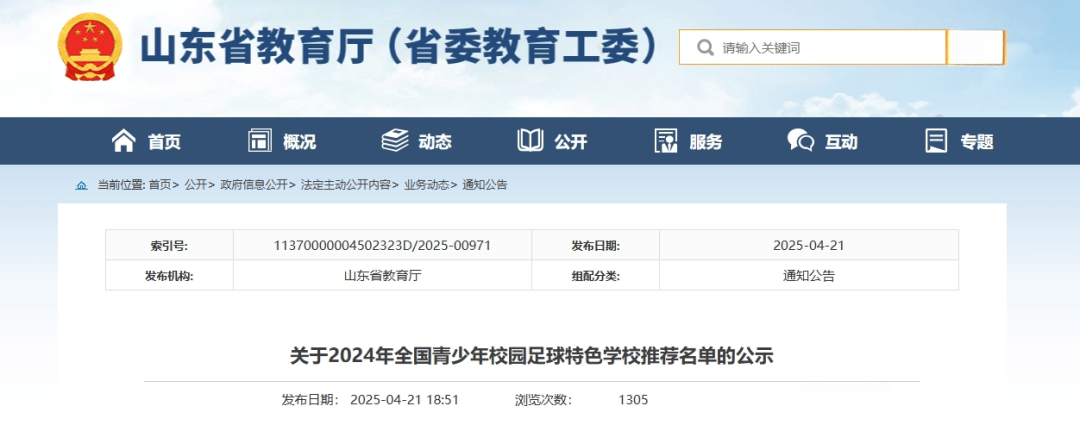Click the 山东省教育厅 table cell
The image size is (1080, 425).
coord(382,276)
